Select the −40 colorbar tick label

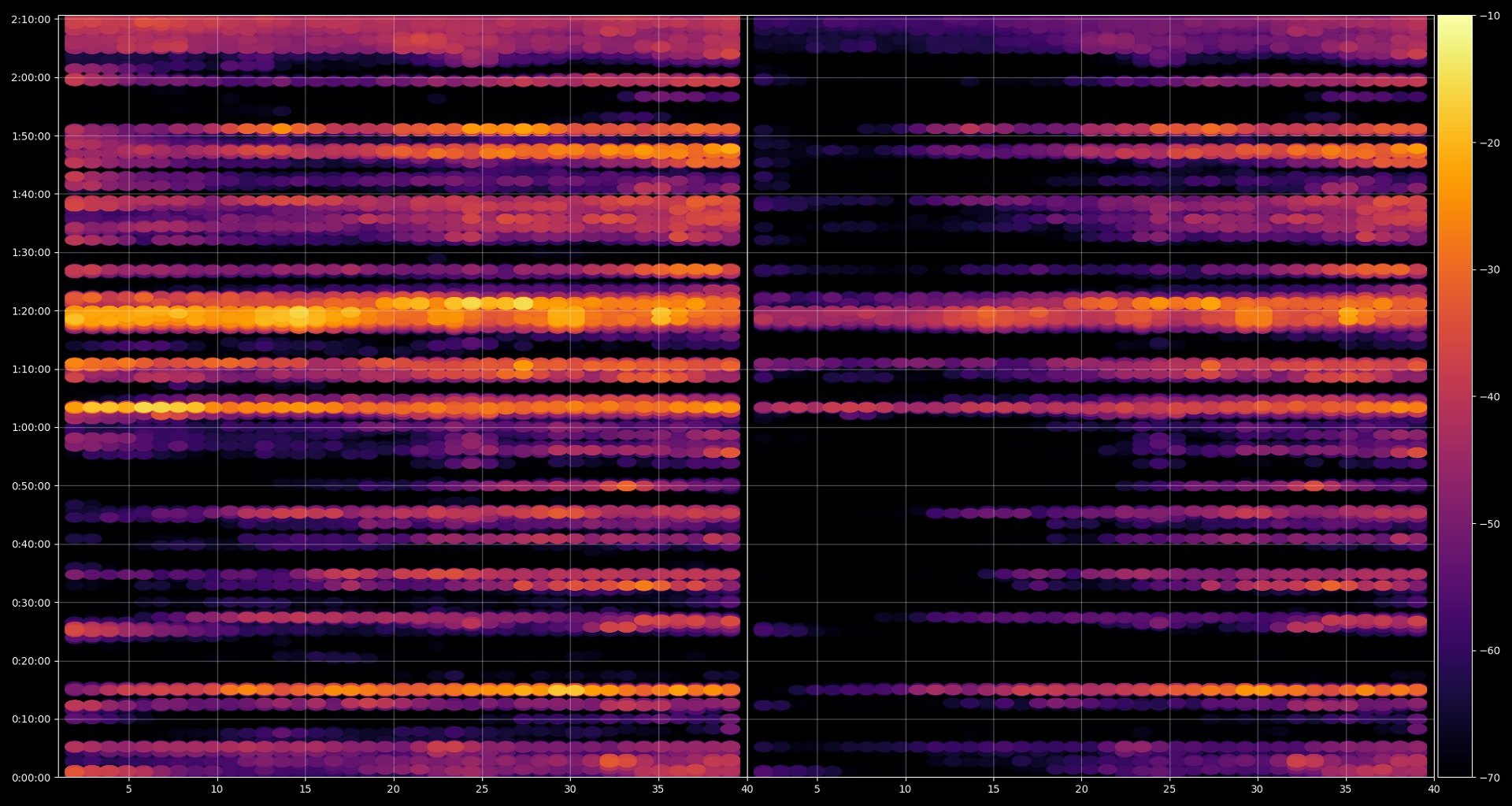pos(1490,397)
